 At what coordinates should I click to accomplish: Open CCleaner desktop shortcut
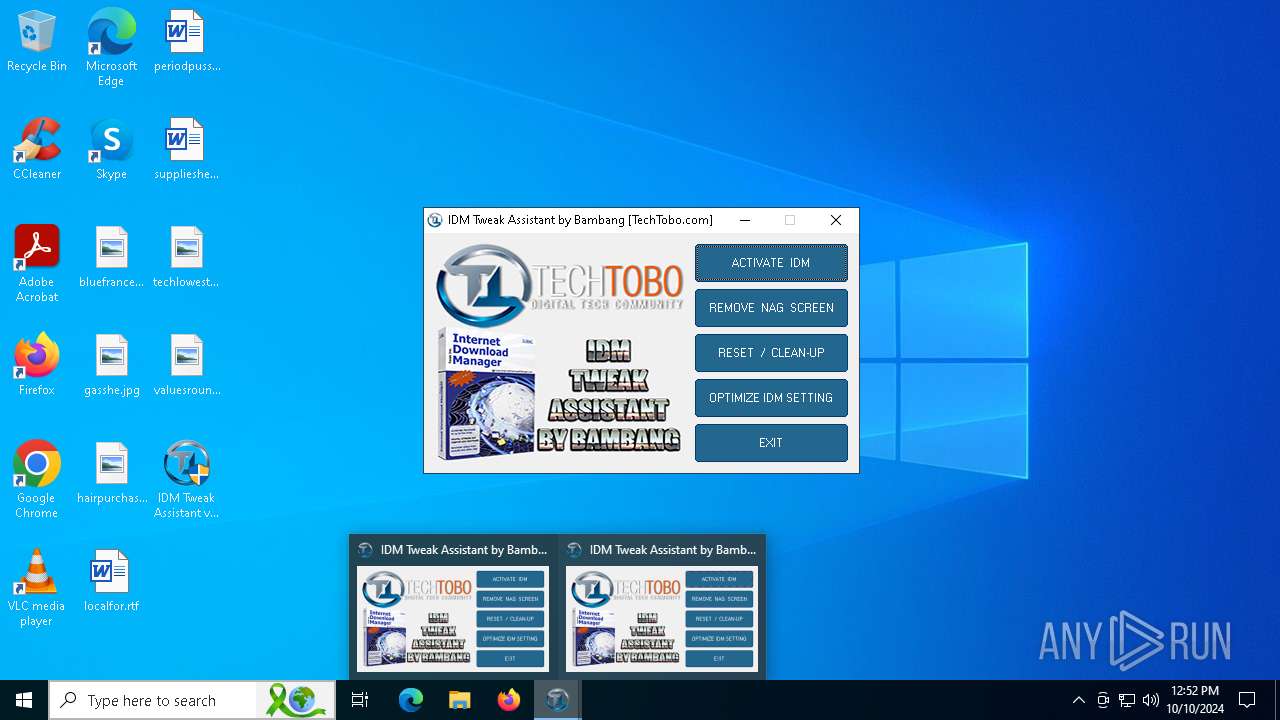(37, 150)
